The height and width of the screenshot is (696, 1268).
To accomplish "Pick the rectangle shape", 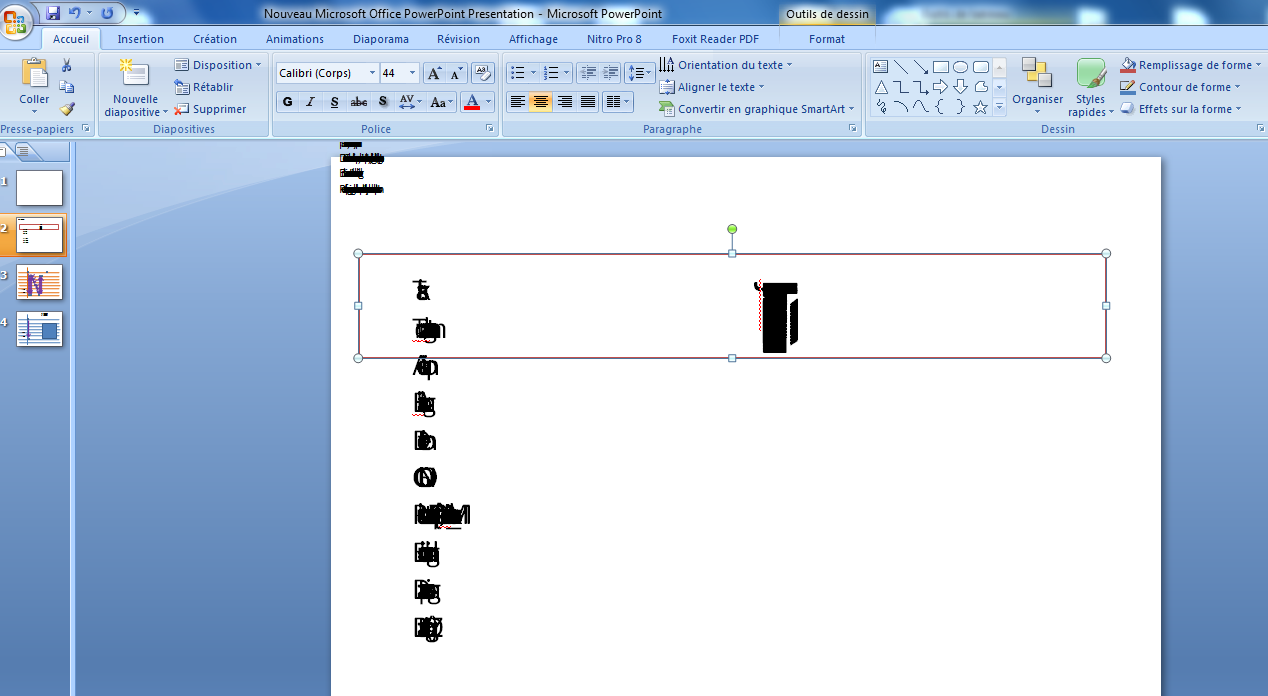I will [941, 67].
